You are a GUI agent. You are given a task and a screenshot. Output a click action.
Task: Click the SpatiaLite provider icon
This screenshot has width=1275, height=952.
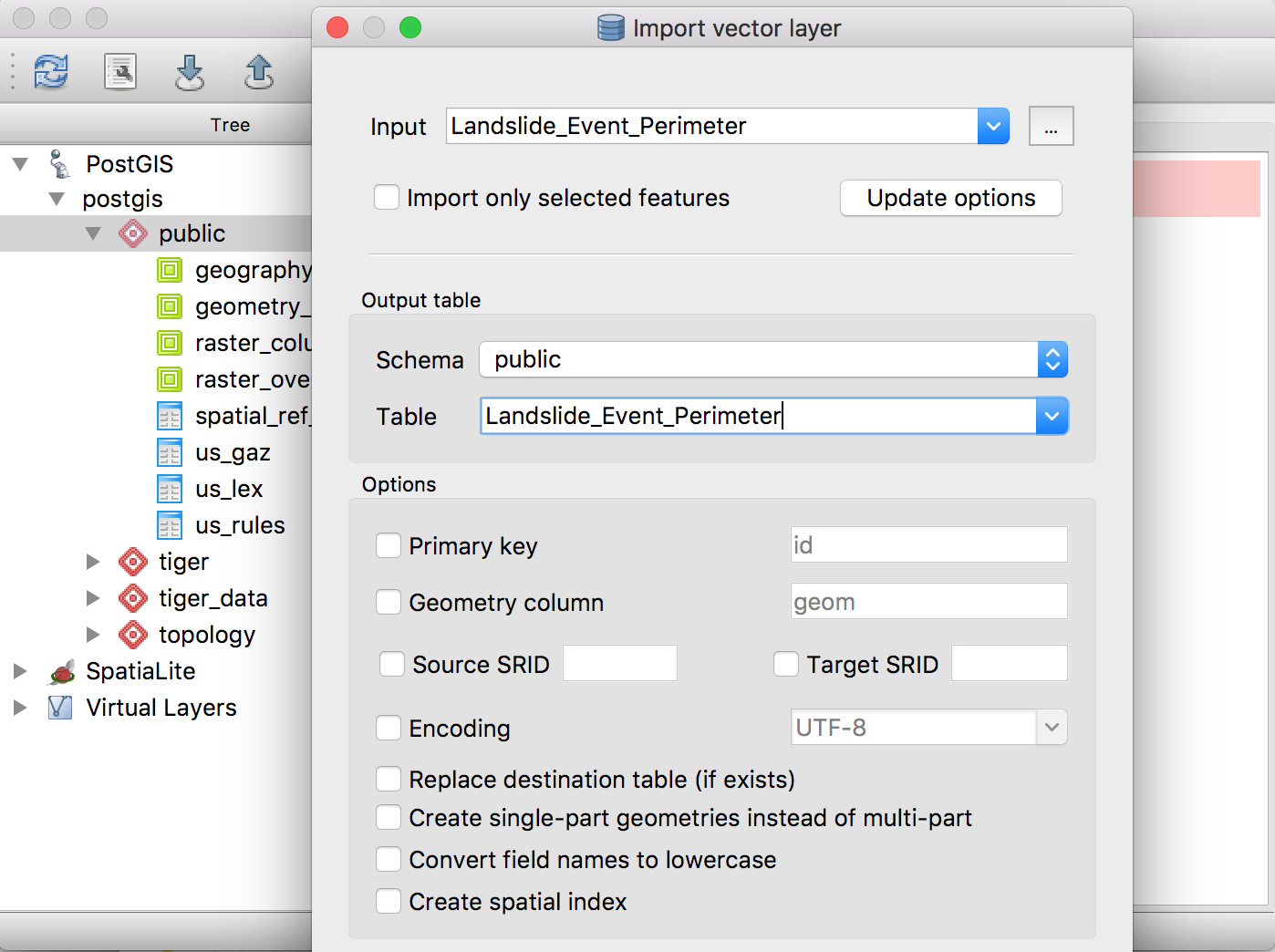61,672
